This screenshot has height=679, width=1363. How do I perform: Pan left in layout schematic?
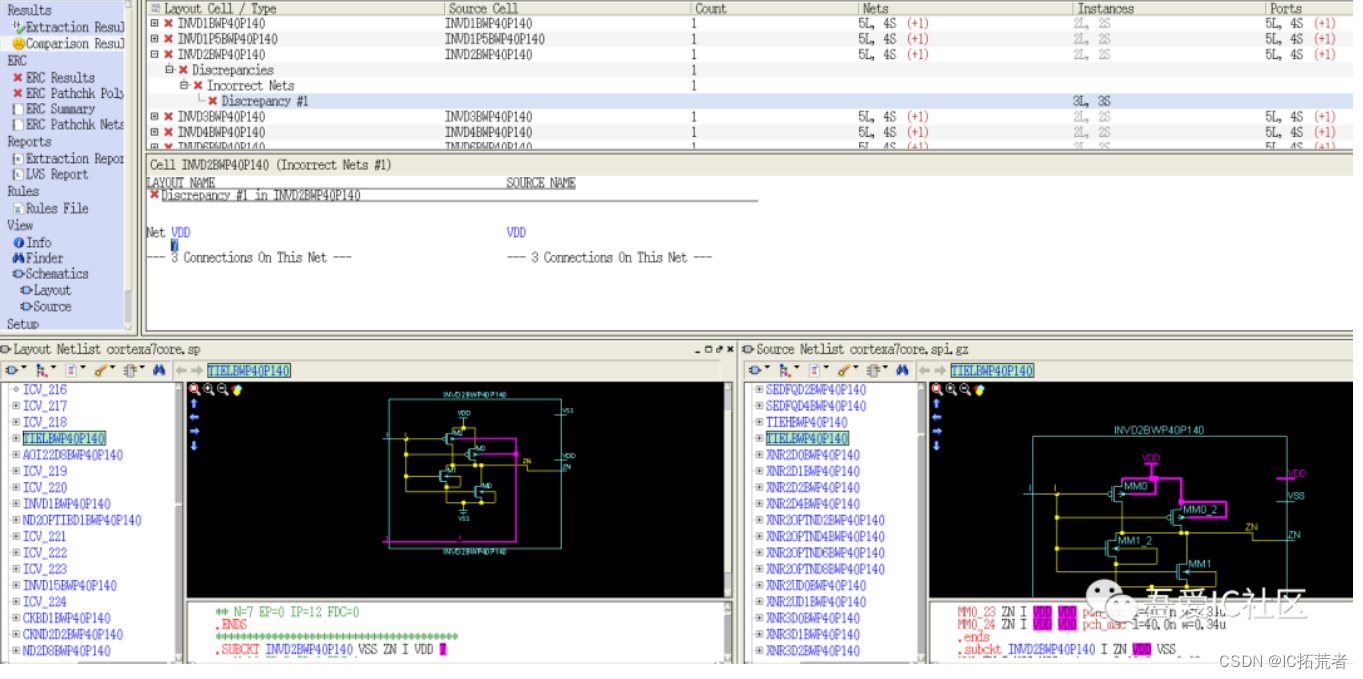coord(194,417)
